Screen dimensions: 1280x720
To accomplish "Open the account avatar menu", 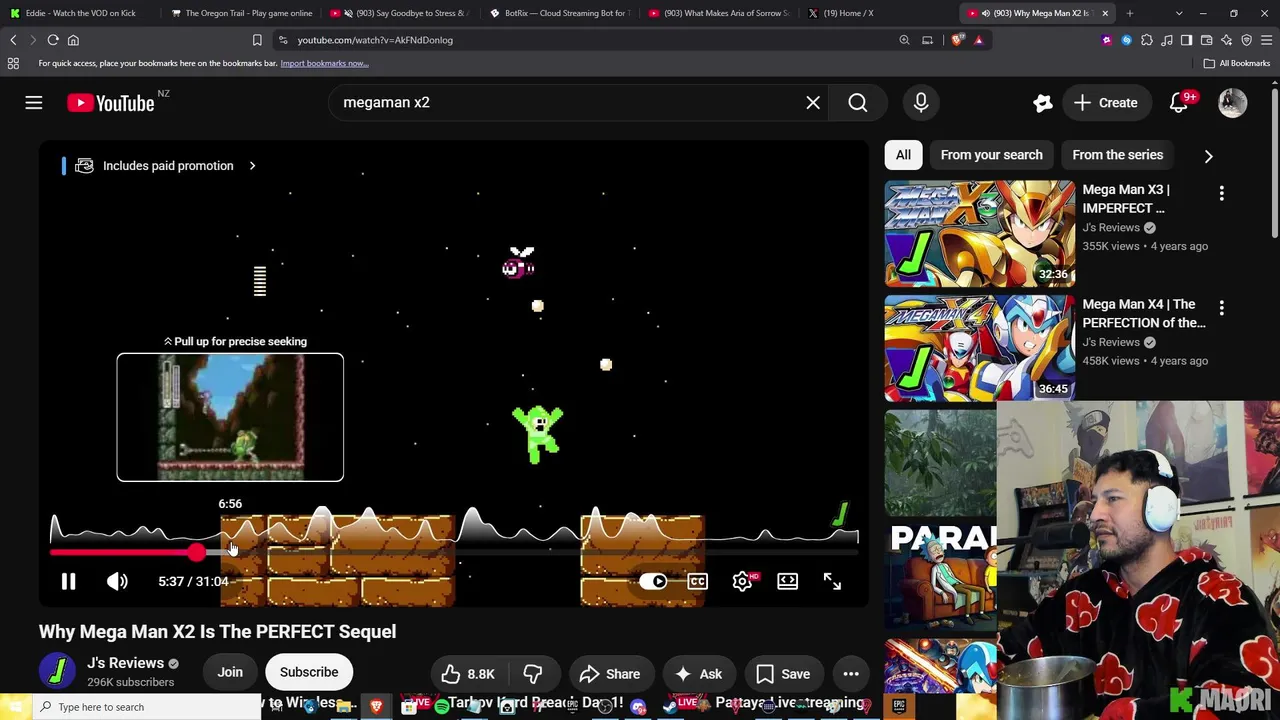I will (1233, 102).
